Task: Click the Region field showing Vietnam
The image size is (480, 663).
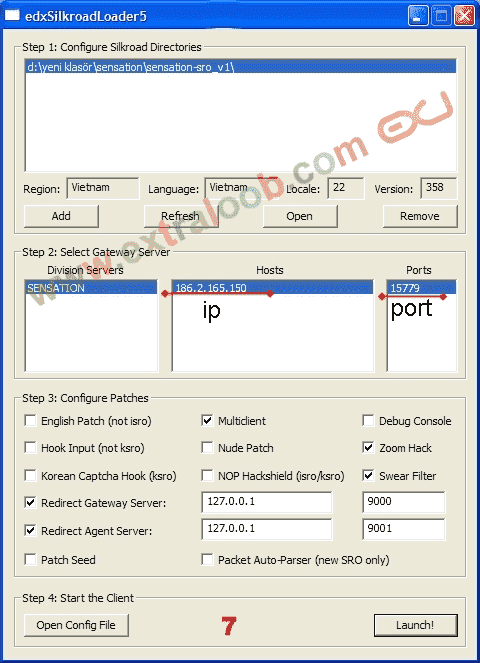Action: click(x=103, y=188)
